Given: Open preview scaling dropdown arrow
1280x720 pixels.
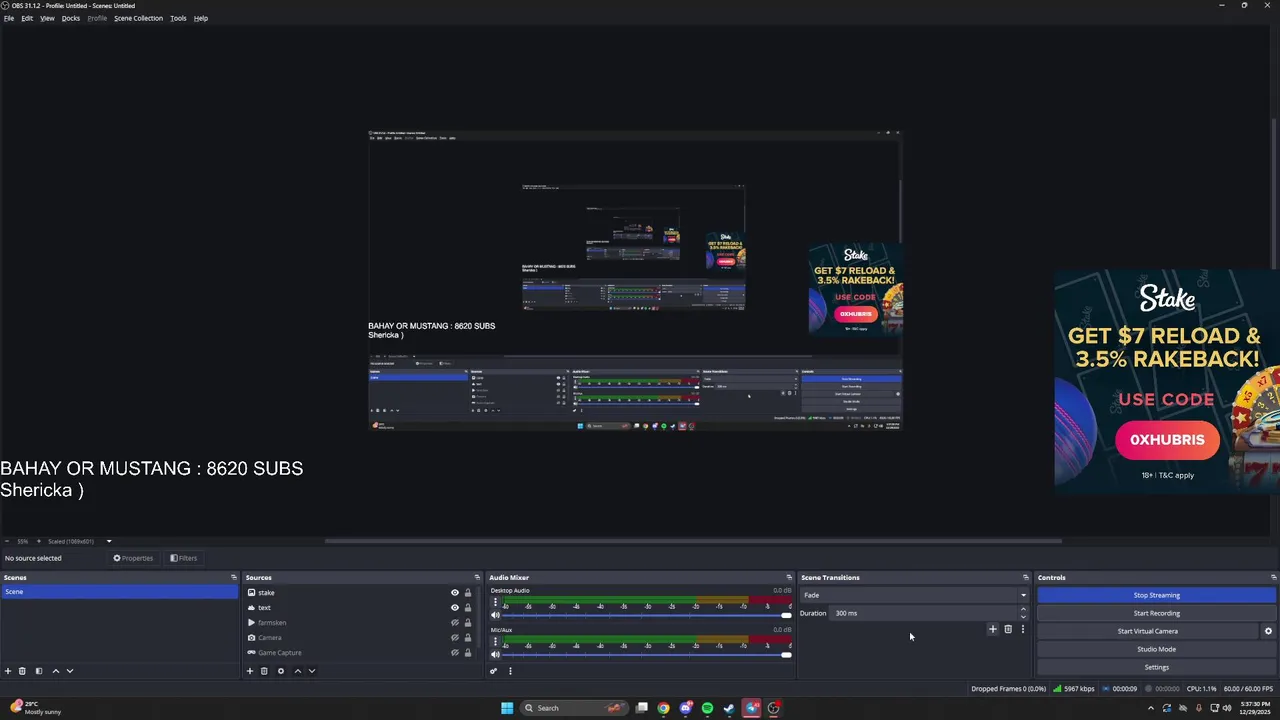Looking at the screenshot, I should [109, 541].
